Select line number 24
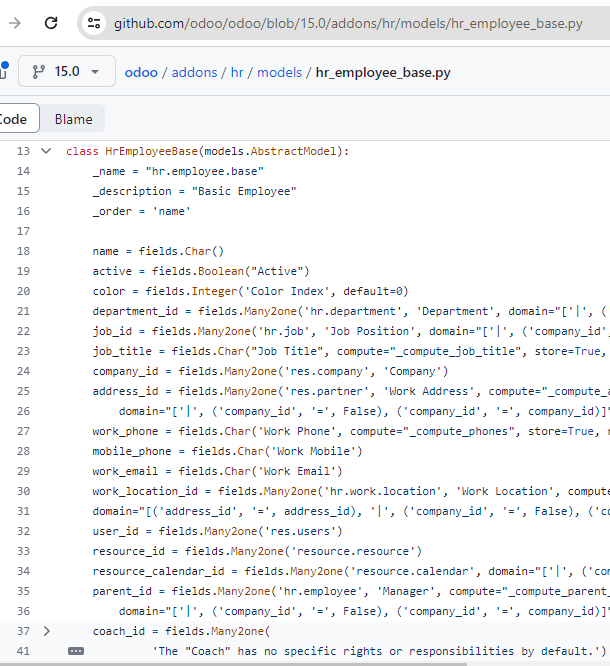This screenshot has height=666, width=610. click(23, 371)
